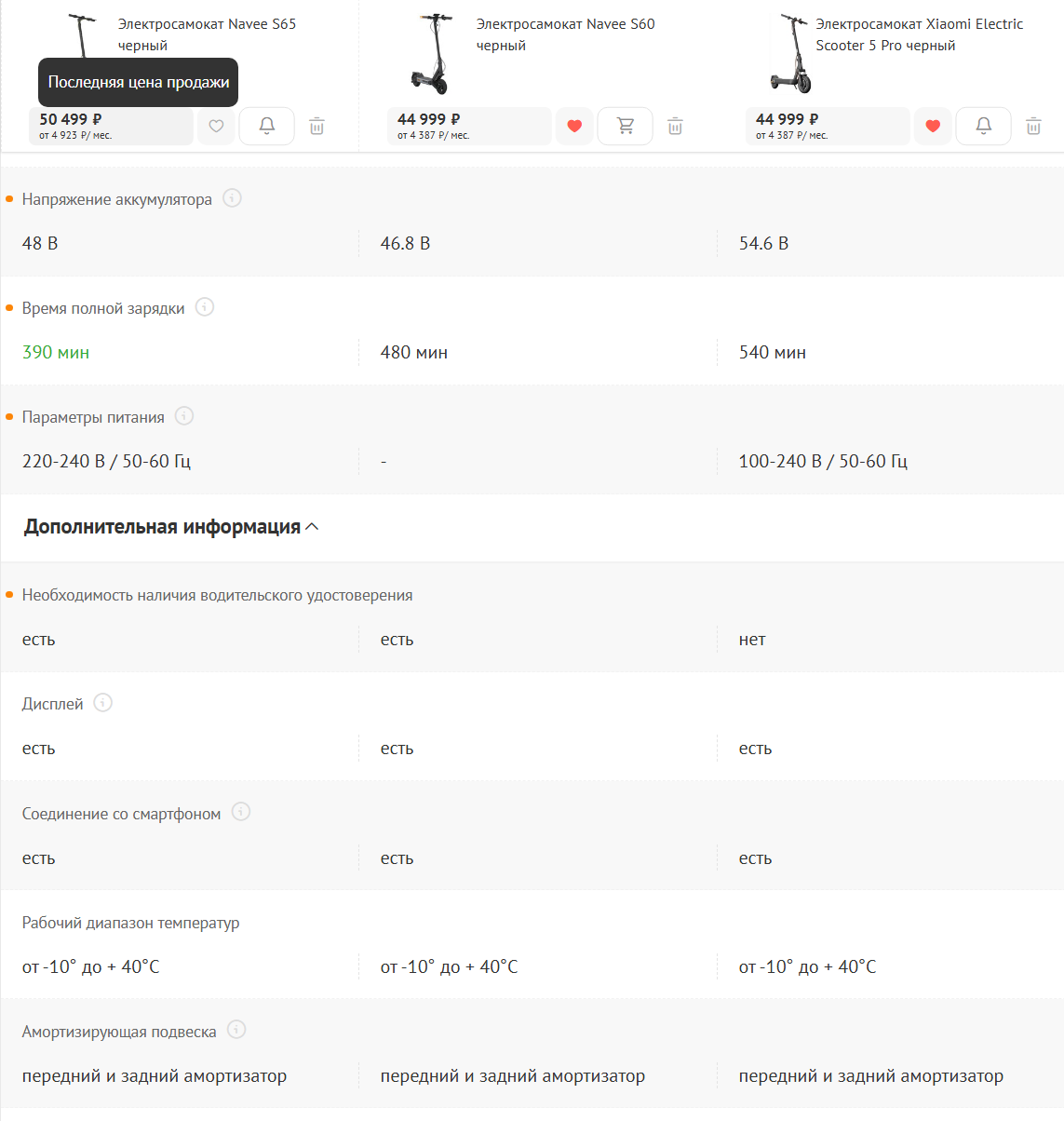
Task: Click bell notify icon for Navee S65
Action: [266, 126]
